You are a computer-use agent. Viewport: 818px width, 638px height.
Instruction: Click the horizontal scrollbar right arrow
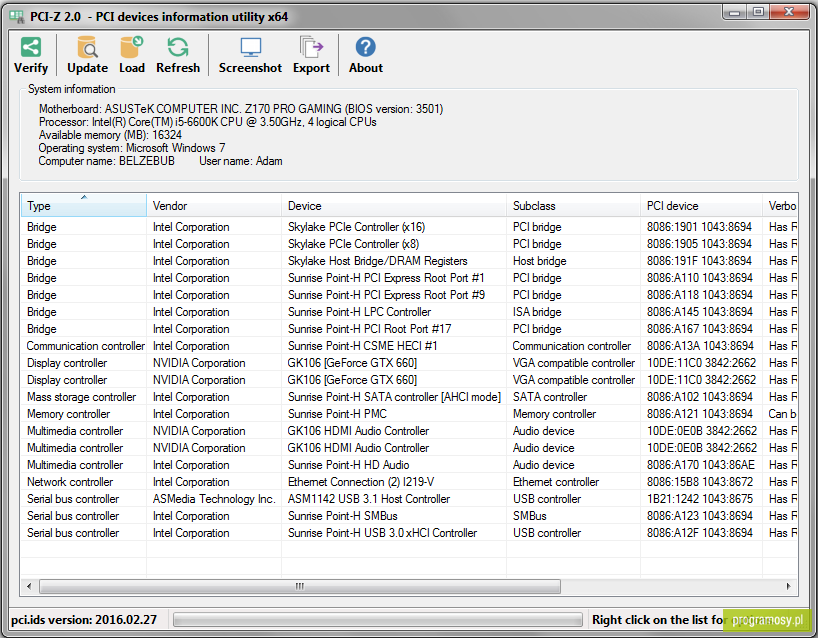[x=789, y=586]
